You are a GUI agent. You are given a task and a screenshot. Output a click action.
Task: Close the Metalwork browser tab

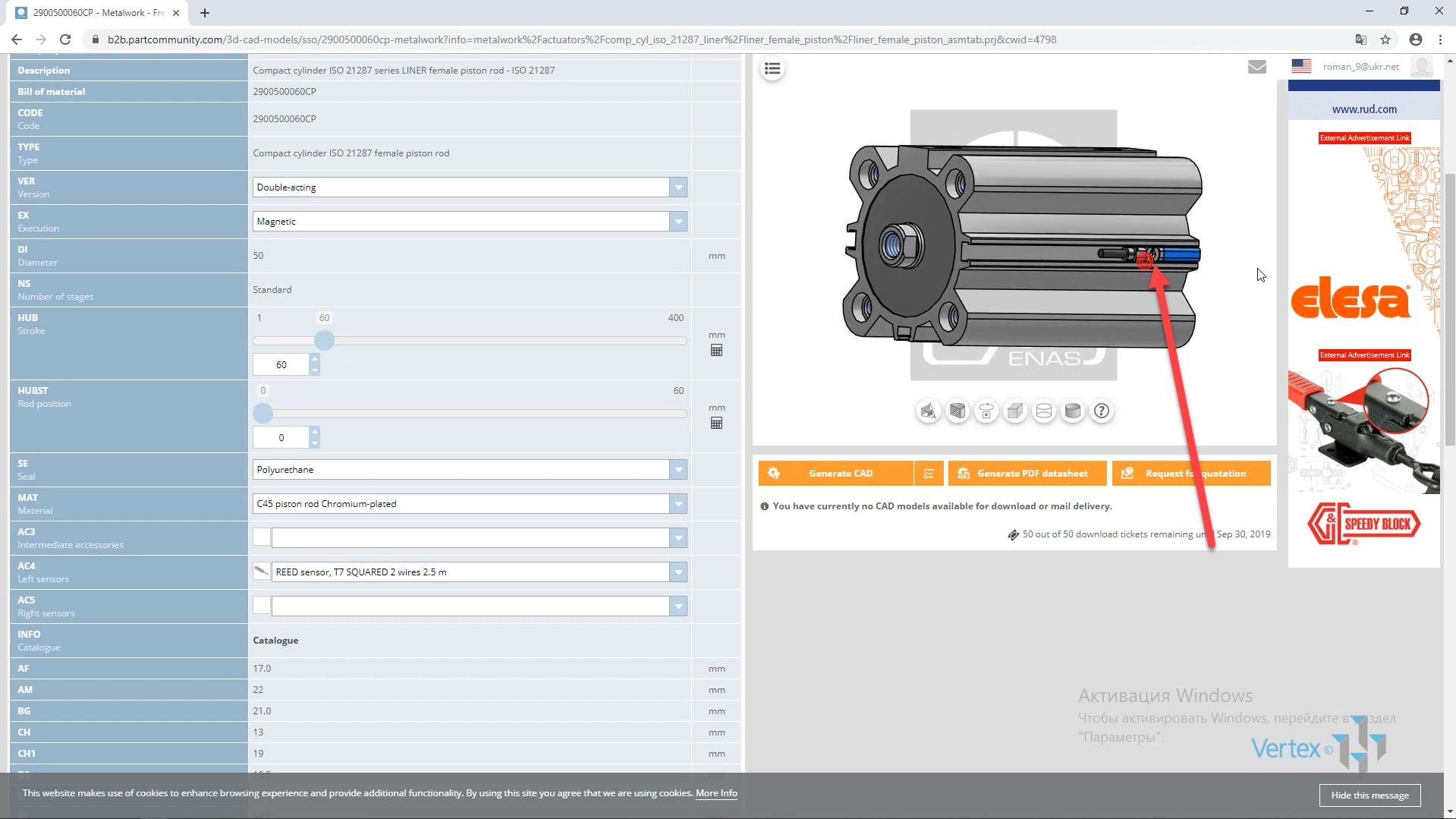click(176, 13)
